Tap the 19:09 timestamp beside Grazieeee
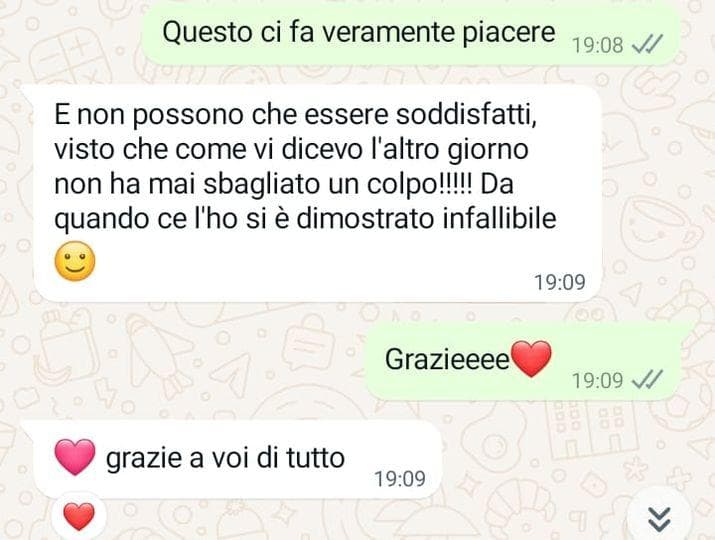The image size is (715, 540). tap(597, 380)
